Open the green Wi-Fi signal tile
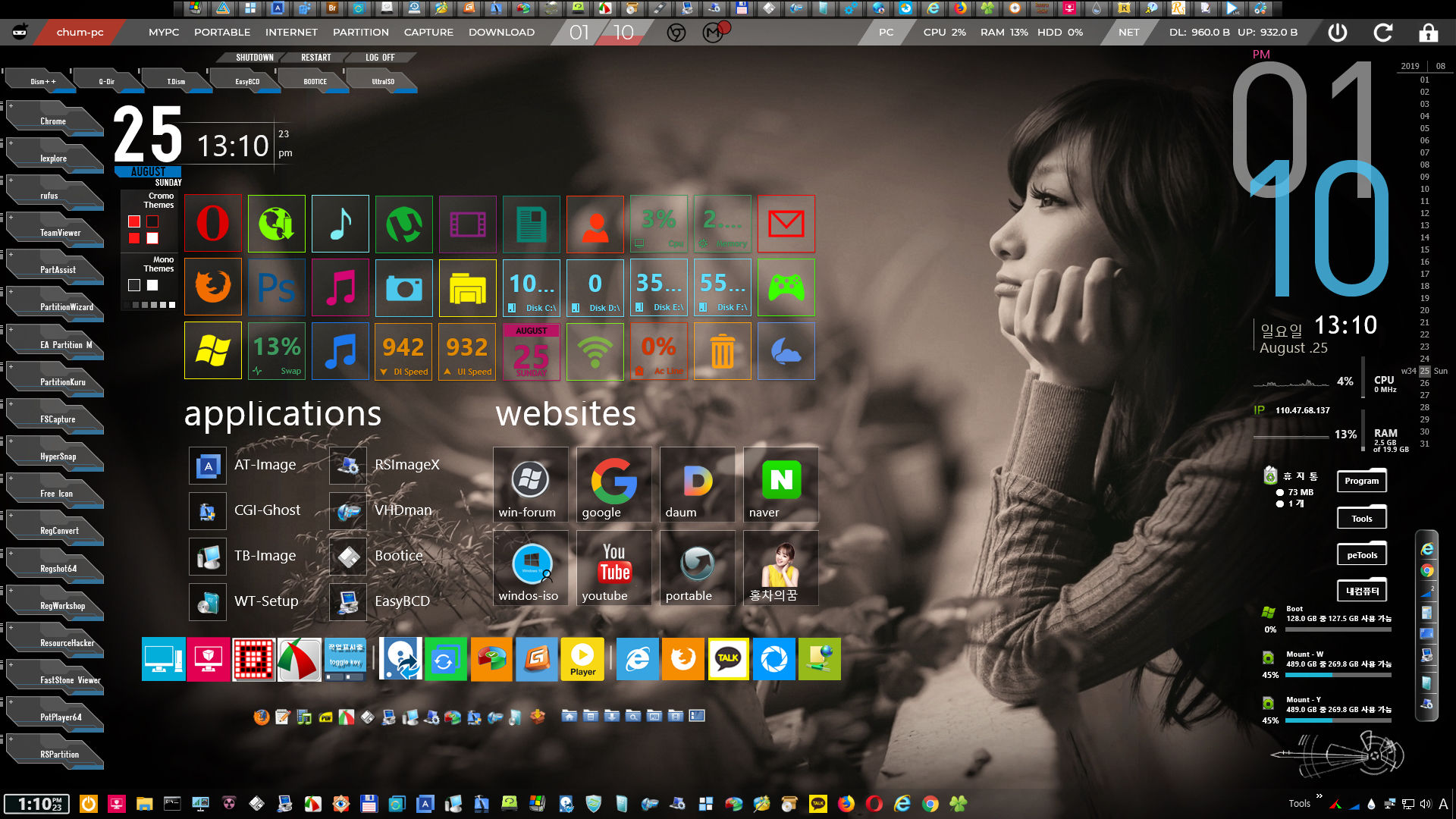The width and height of the screenshot is (1456, 819). click(595, 351)
